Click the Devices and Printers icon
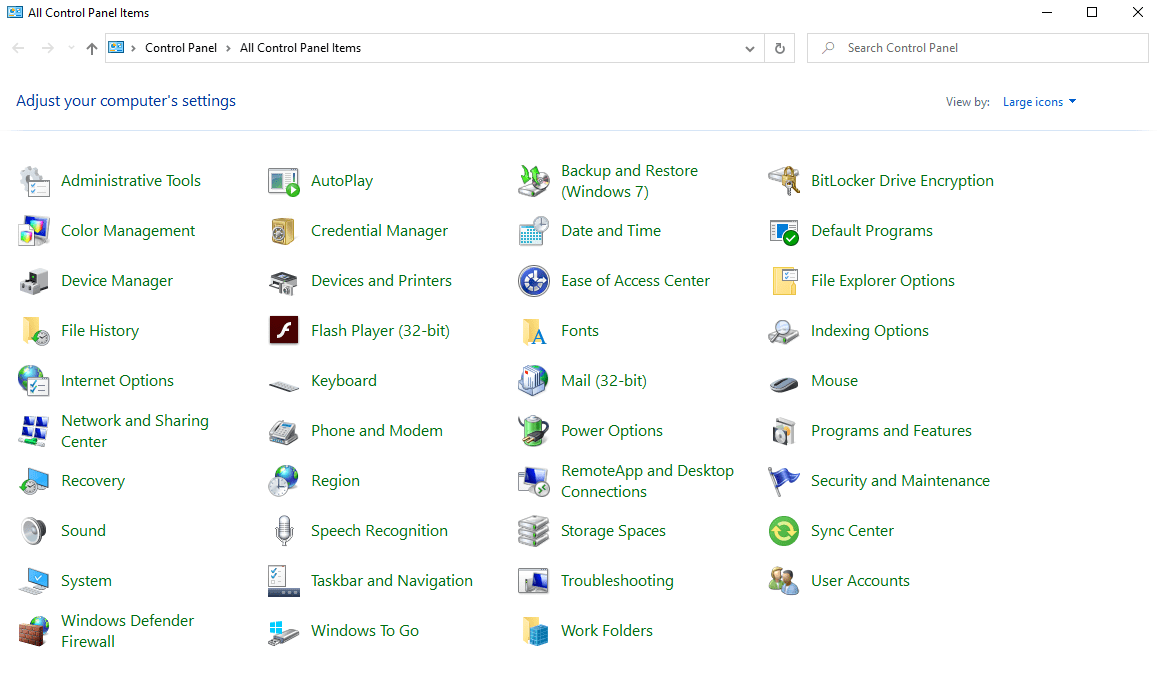The width and height of the screenshot is (1157, 694). pos(283,281)
